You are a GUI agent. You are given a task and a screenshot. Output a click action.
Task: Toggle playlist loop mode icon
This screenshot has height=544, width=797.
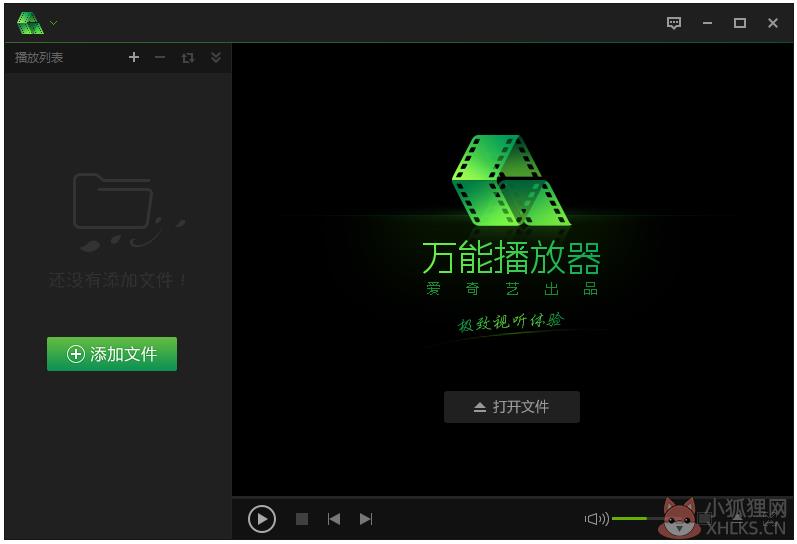click(x=188, y=57)
